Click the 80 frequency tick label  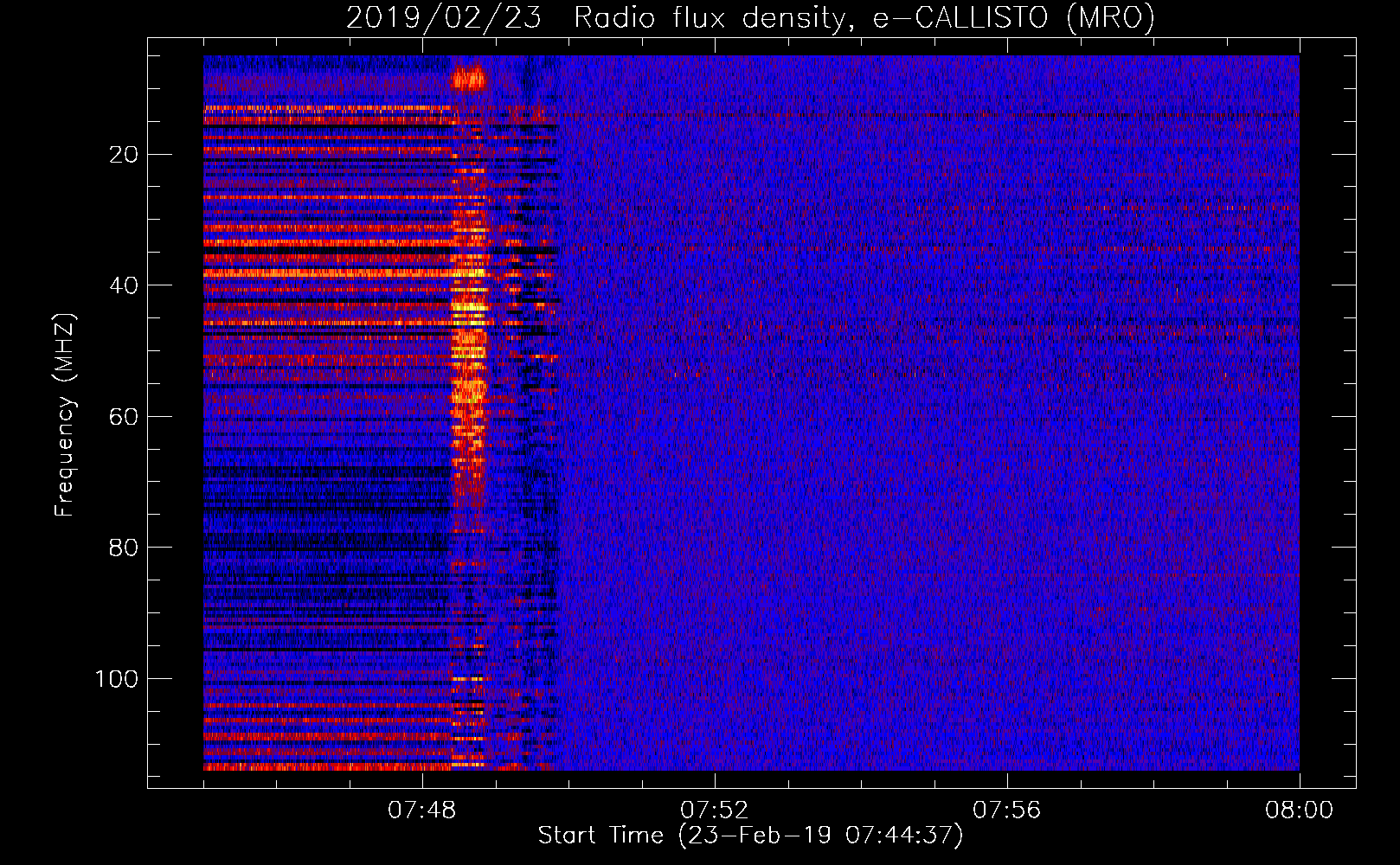pyautogui.click(x=125, y=548)
